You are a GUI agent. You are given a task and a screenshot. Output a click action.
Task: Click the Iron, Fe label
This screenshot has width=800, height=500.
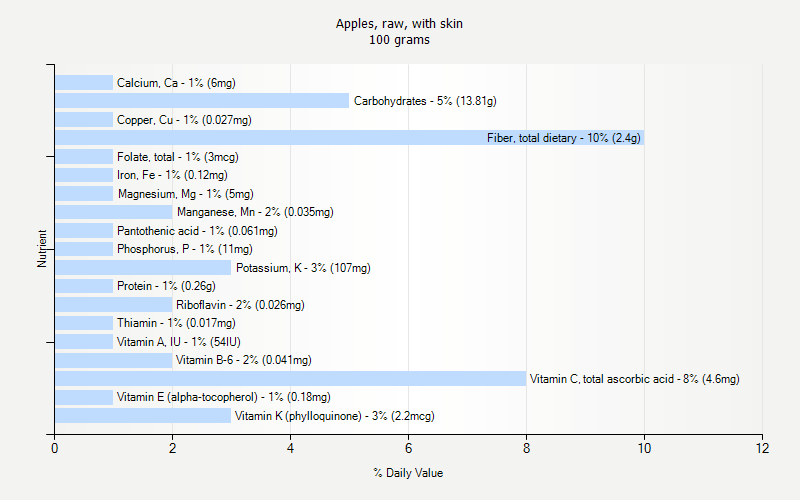(172, 175)
